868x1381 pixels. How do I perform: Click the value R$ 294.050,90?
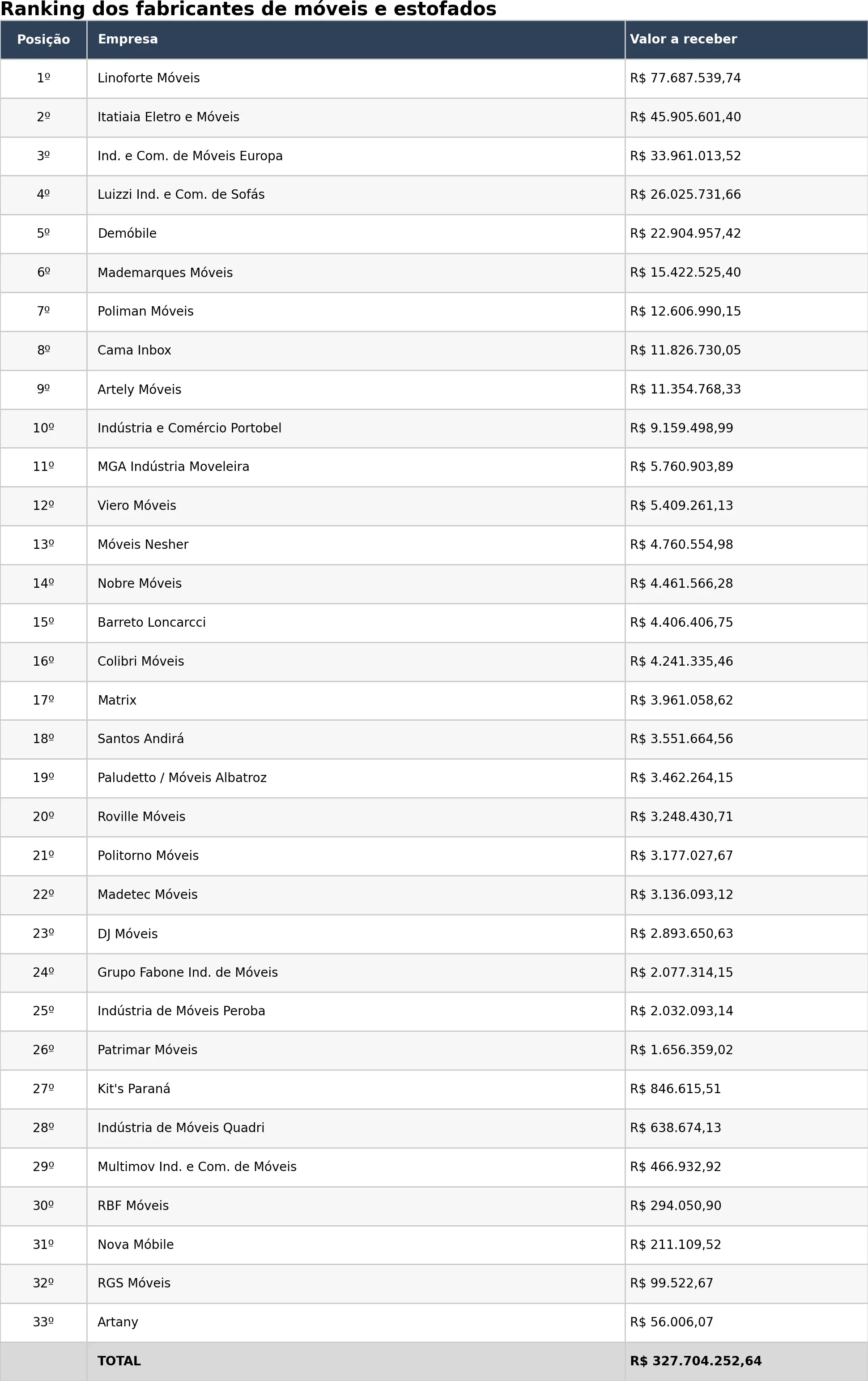pyautogui.click(x=675, y=1206)
